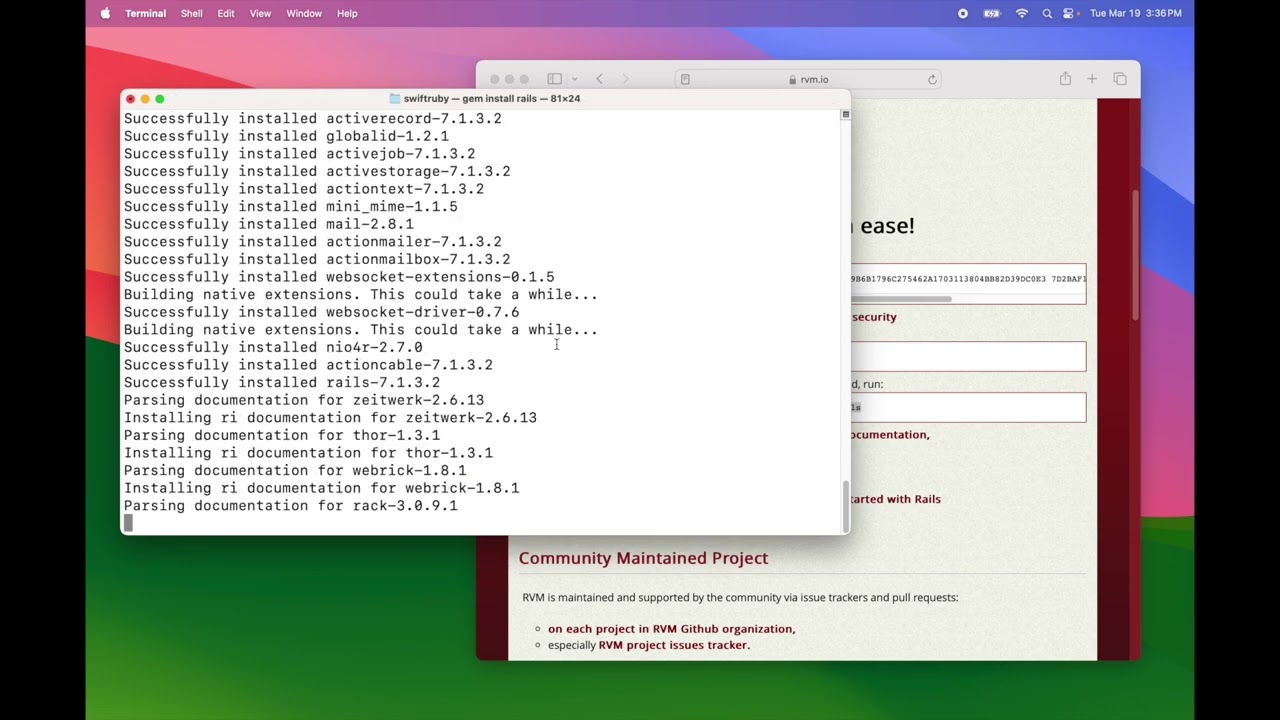The height and width of the screenshot is (720, 1280).
Task: Click 'Successfully installed mail-2.8.1' line
Action: point(269,224)
